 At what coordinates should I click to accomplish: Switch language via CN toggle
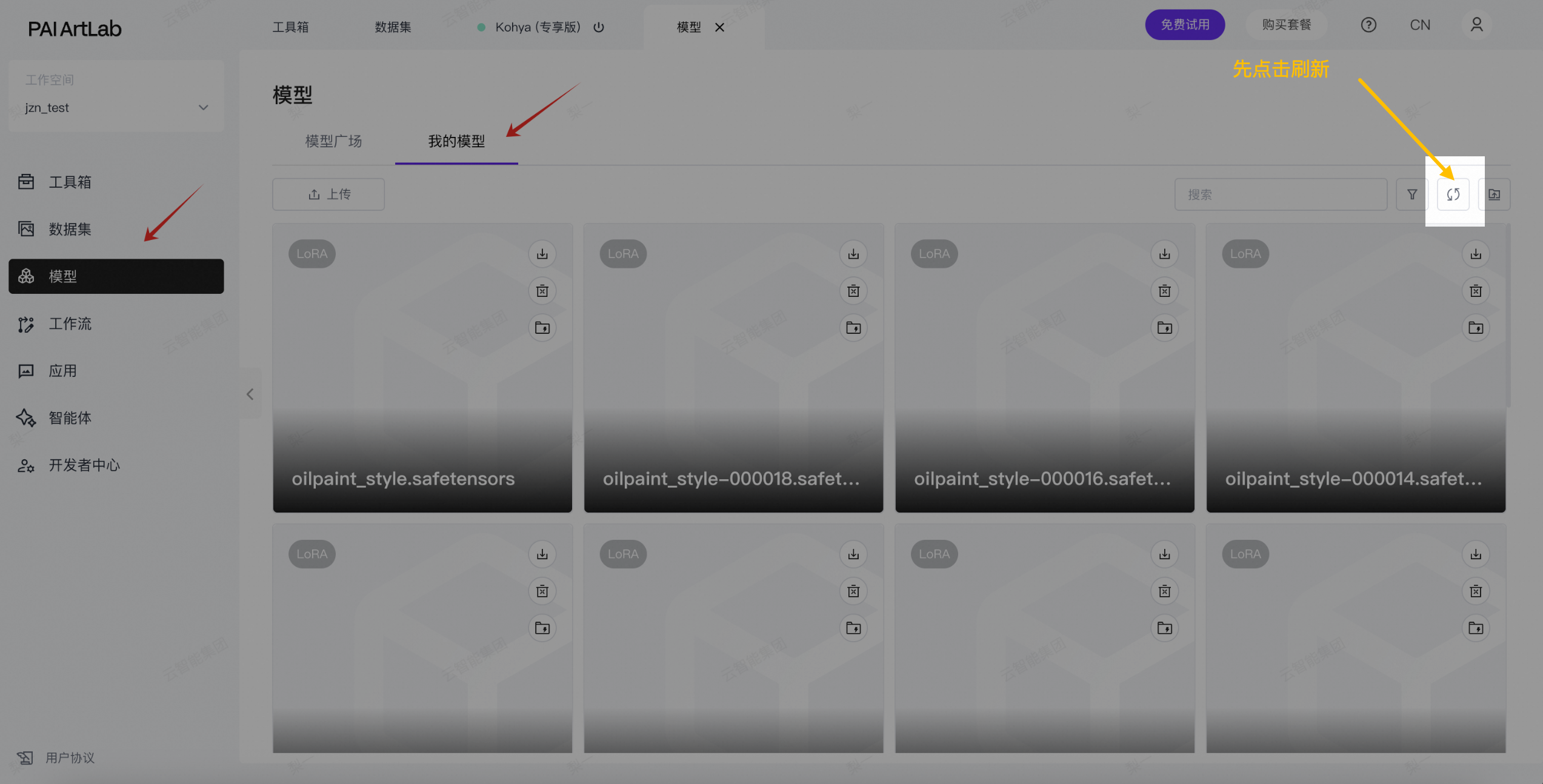pos(1419,25)
